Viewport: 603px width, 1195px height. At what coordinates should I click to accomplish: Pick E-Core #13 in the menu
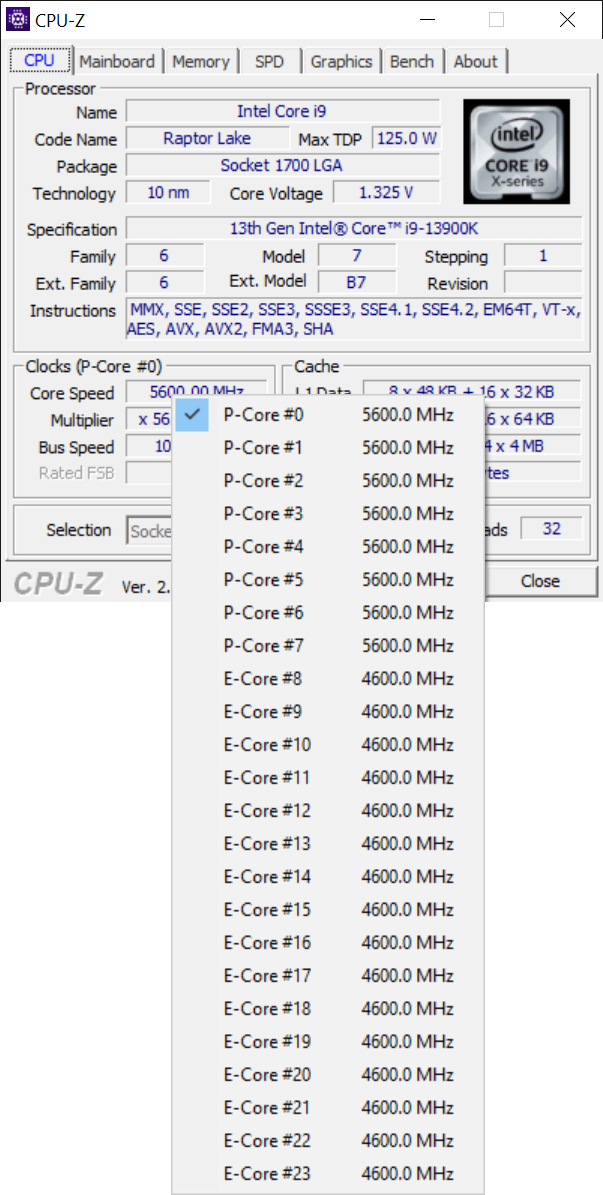328,844
